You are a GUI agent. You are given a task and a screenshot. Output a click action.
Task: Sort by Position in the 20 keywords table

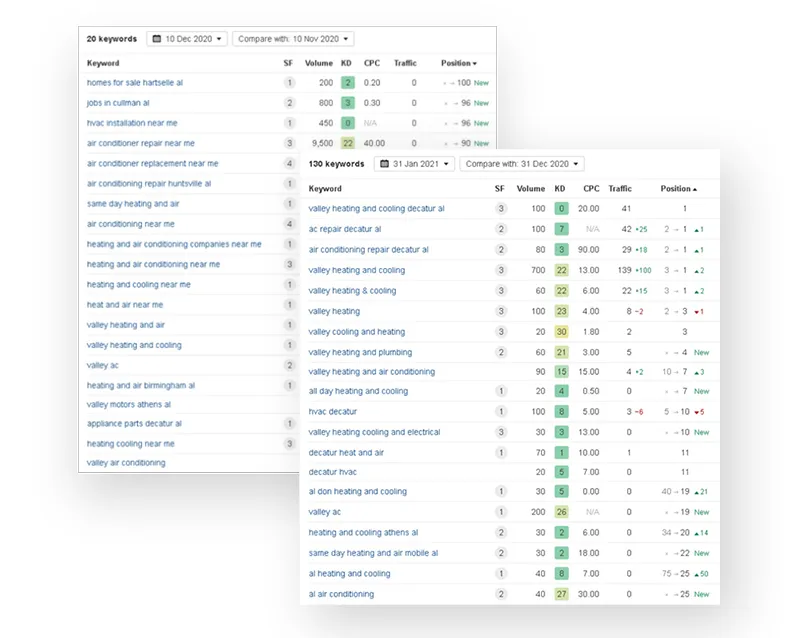point(459,63)
